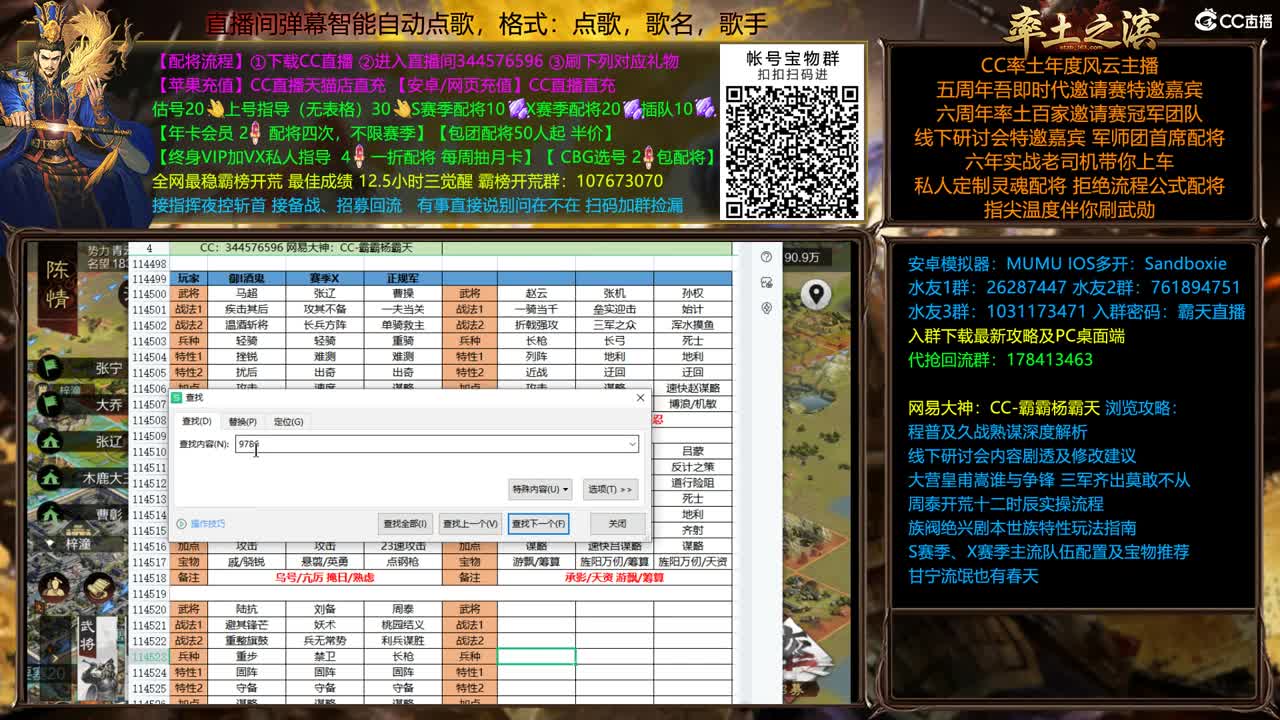Close the Find dialog with the X
Image resolution: width=1280 pixels, height=720 pixels.
(640, 398)
